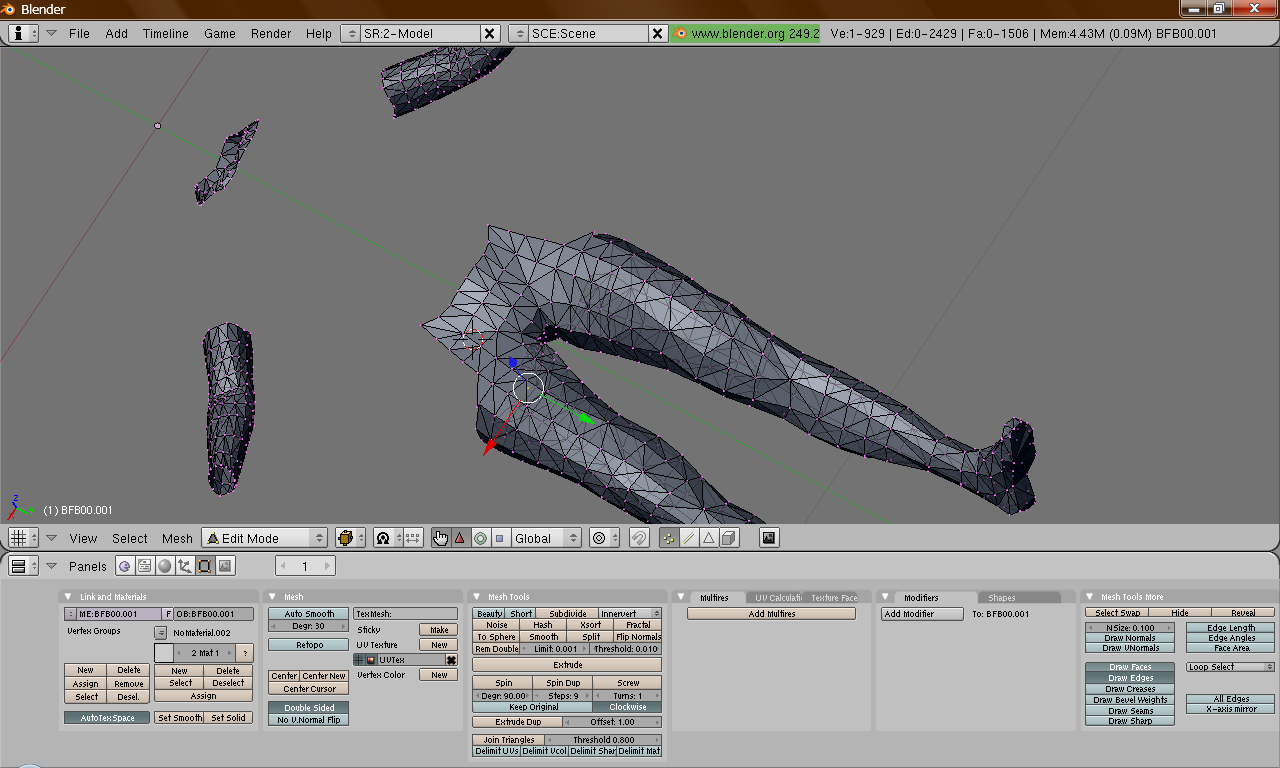Switch to the Shapes tab
Screen dimensions: 1280x768
1001,598
